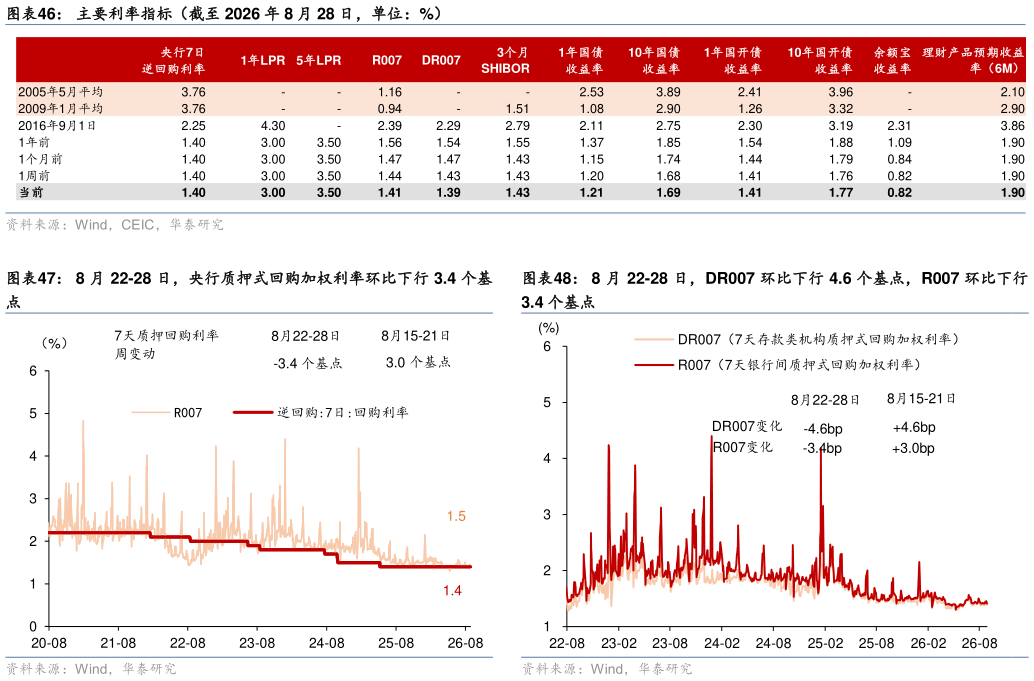Click the 26-02 x-axis label in chart 48
The width and height of the screenshot is (1034, 681).
[928, 643]
